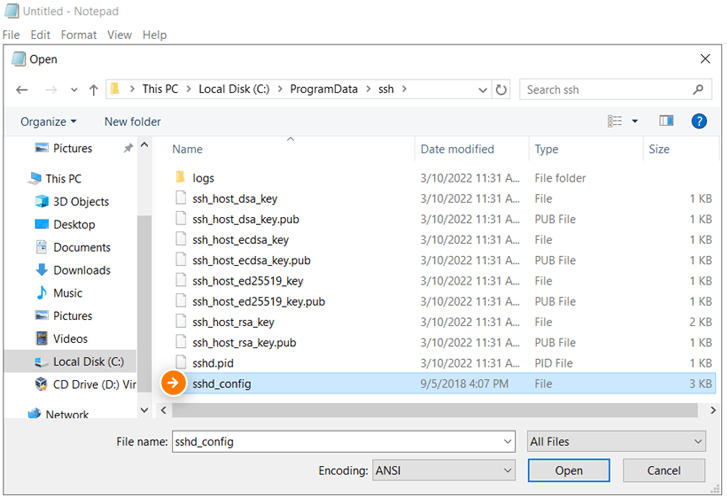
Task: Open the All Files type dropdown
Action: pos(616,442)
